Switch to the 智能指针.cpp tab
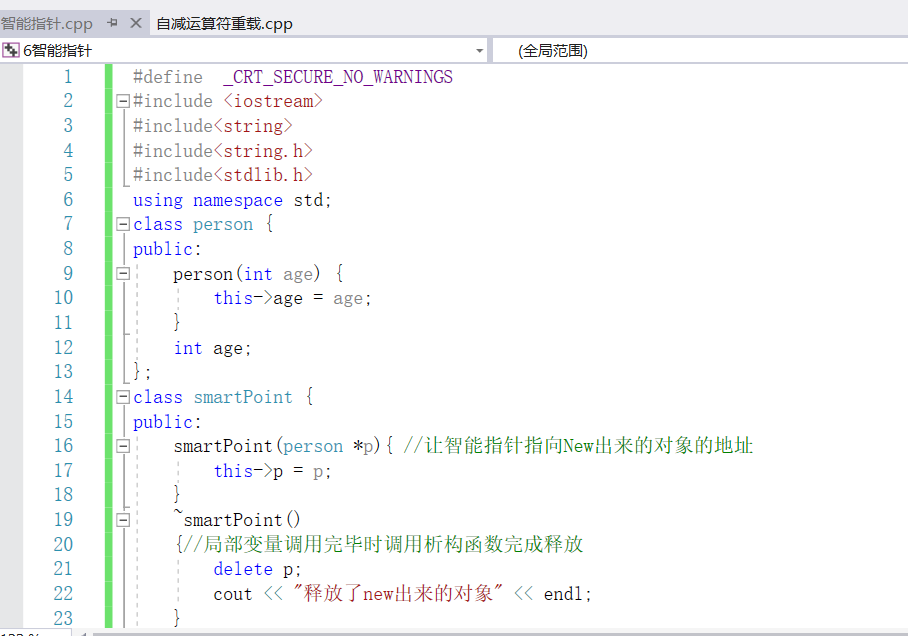The height and width of the screenshot is (636, 908). (x=46, y=24)
